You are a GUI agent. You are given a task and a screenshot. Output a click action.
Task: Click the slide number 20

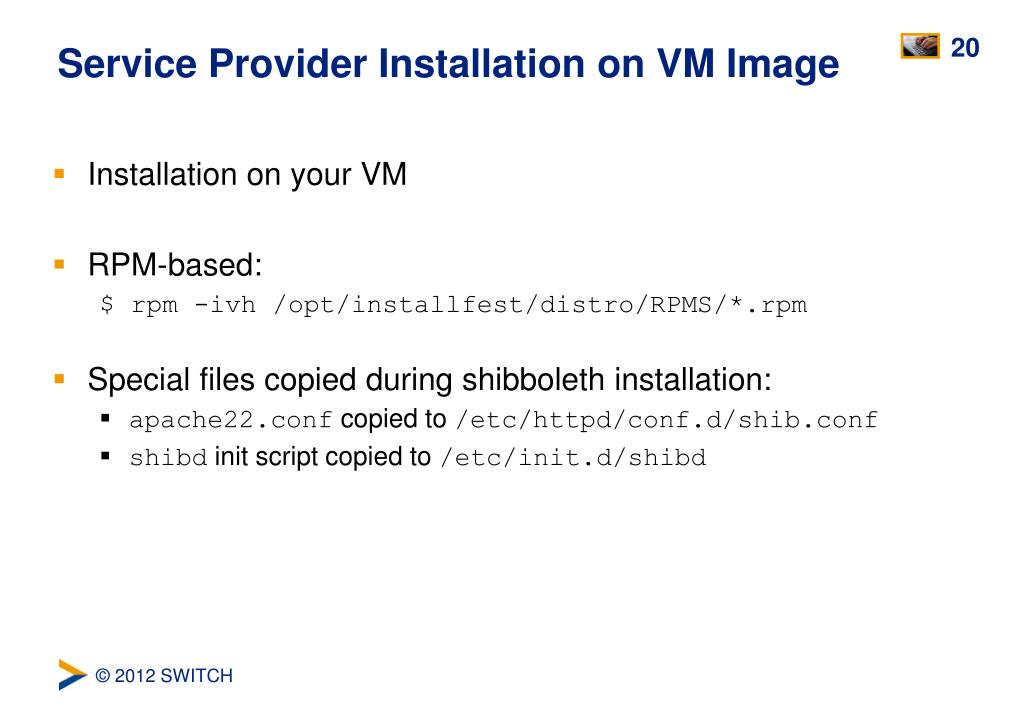coord(965,48)
